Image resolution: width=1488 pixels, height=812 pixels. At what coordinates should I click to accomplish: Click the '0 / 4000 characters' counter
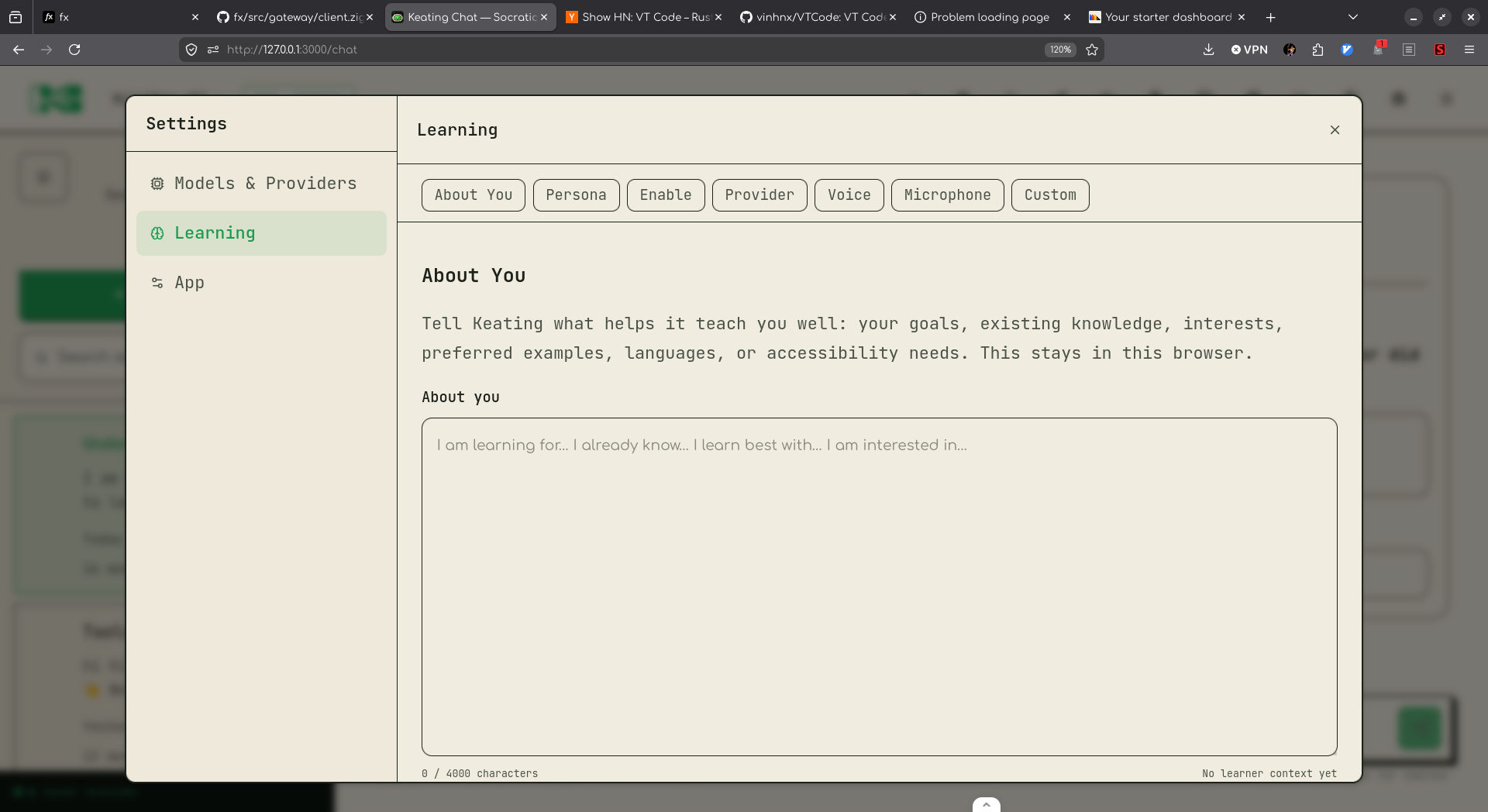[480, 773]
